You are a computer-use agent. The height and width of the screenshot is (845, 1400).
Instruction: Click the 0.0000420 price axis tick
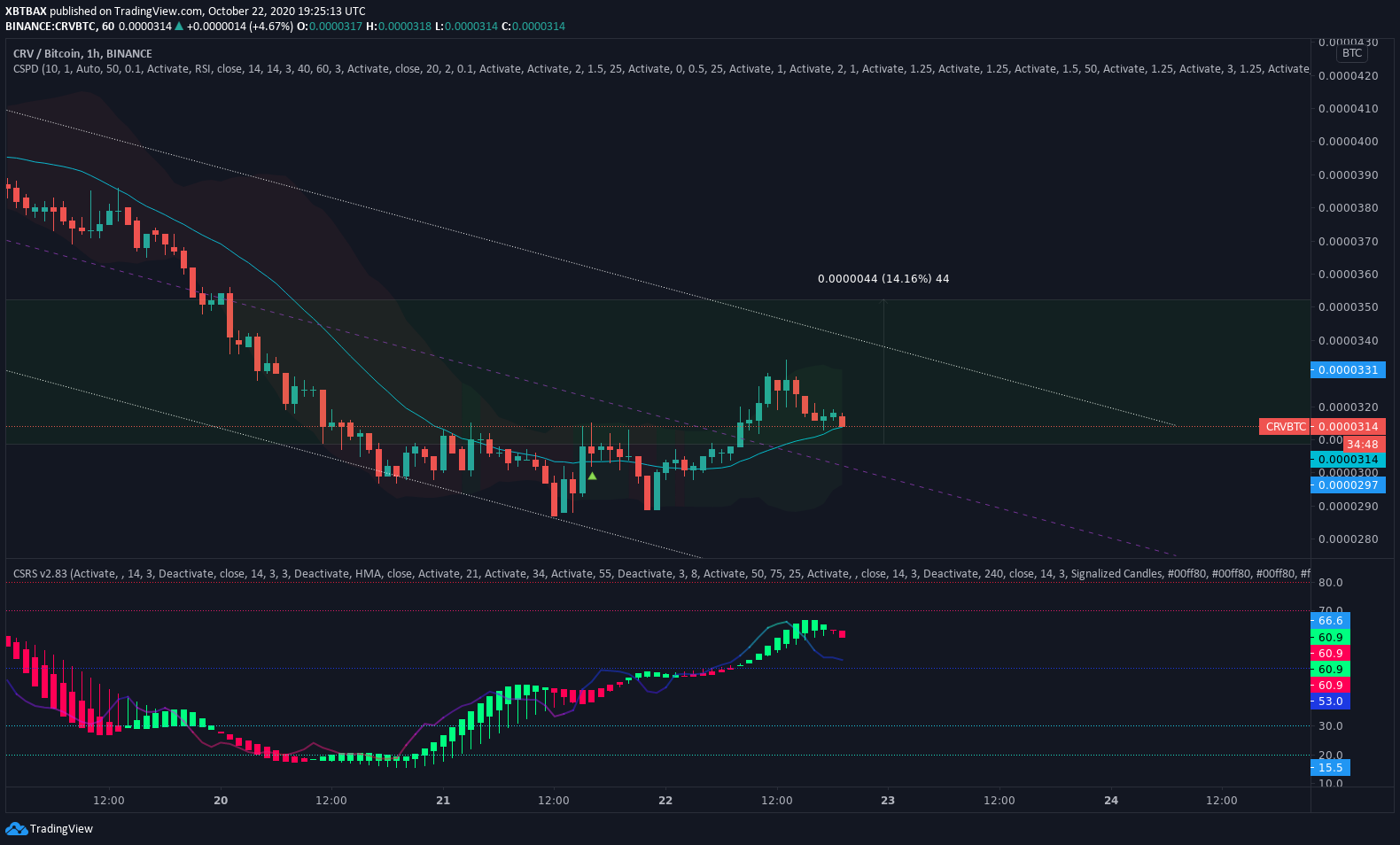click(x=1349, y=76)
